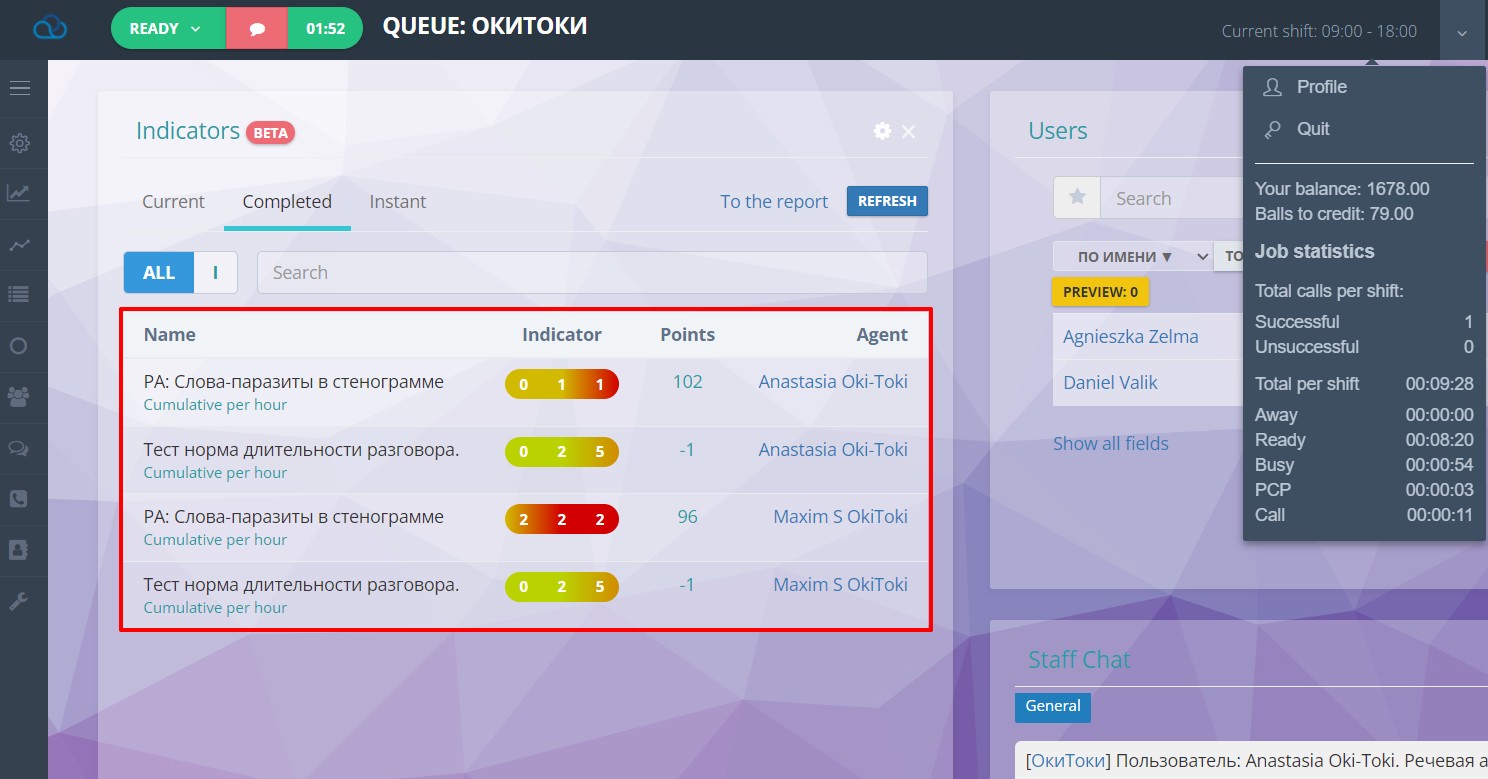Switch to the Current tab
Image resolution: width=1488 pixels, height=779 pixels.
click(173, 201)
